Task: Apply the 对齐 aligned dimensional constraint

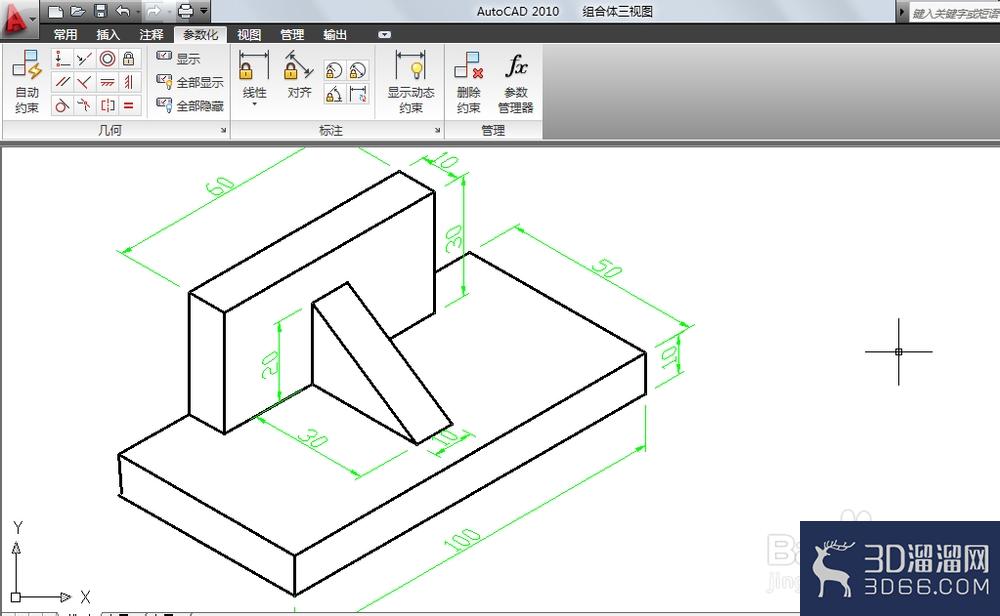Action: coord(298,75)
